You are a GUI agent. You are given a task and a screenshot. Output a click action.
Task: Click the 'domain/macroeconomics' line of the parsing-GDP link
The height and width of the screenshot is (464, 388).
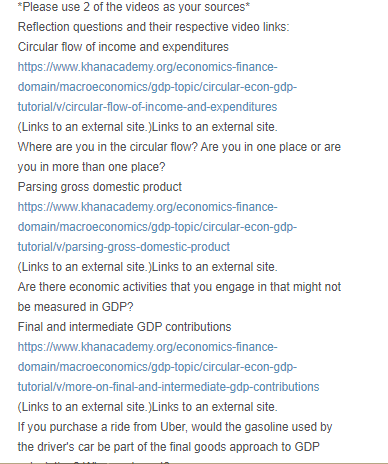click(157, 227)
